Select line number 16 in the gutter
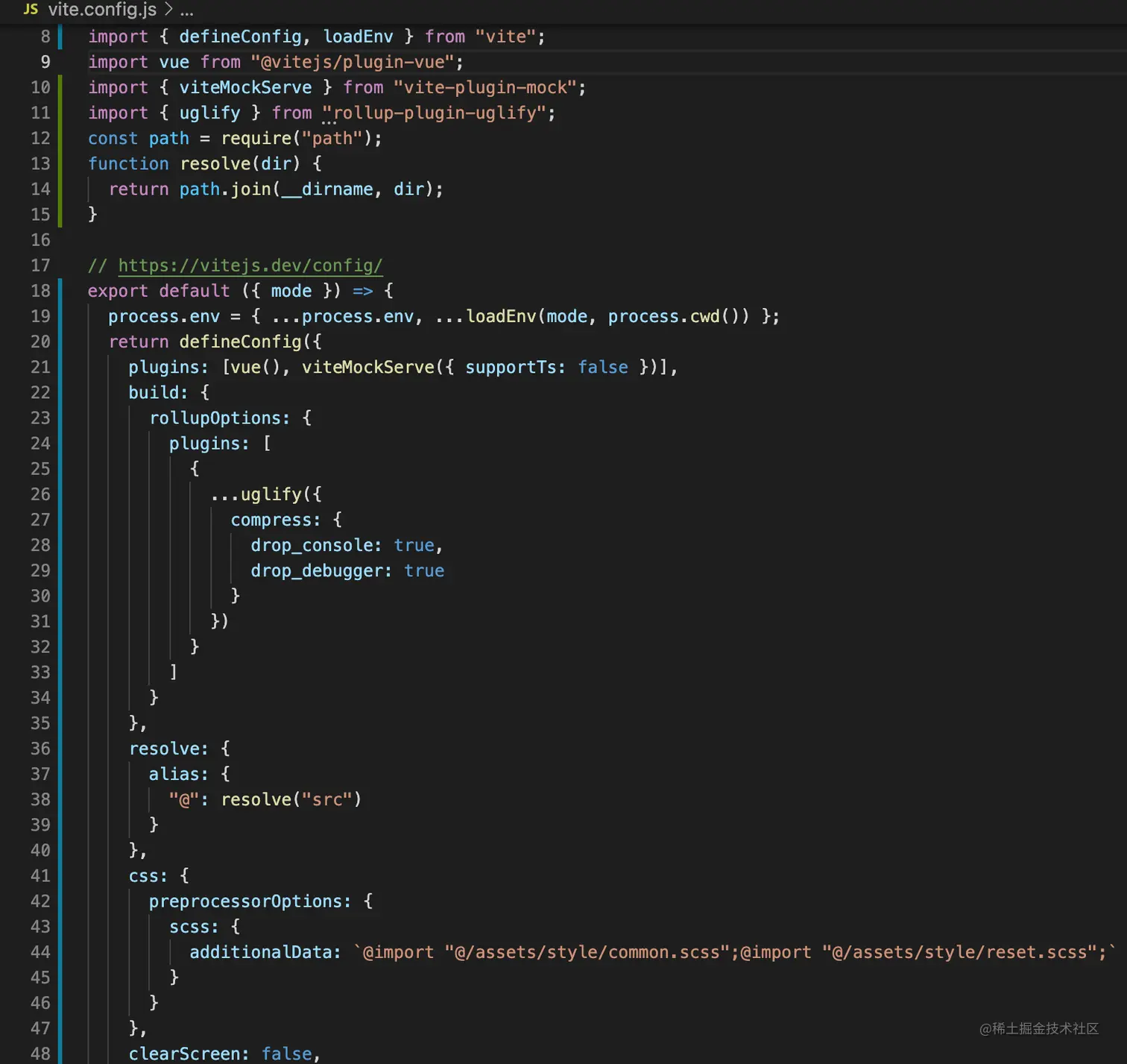This screenshot has width=1127, height=1064. point(40,240)
